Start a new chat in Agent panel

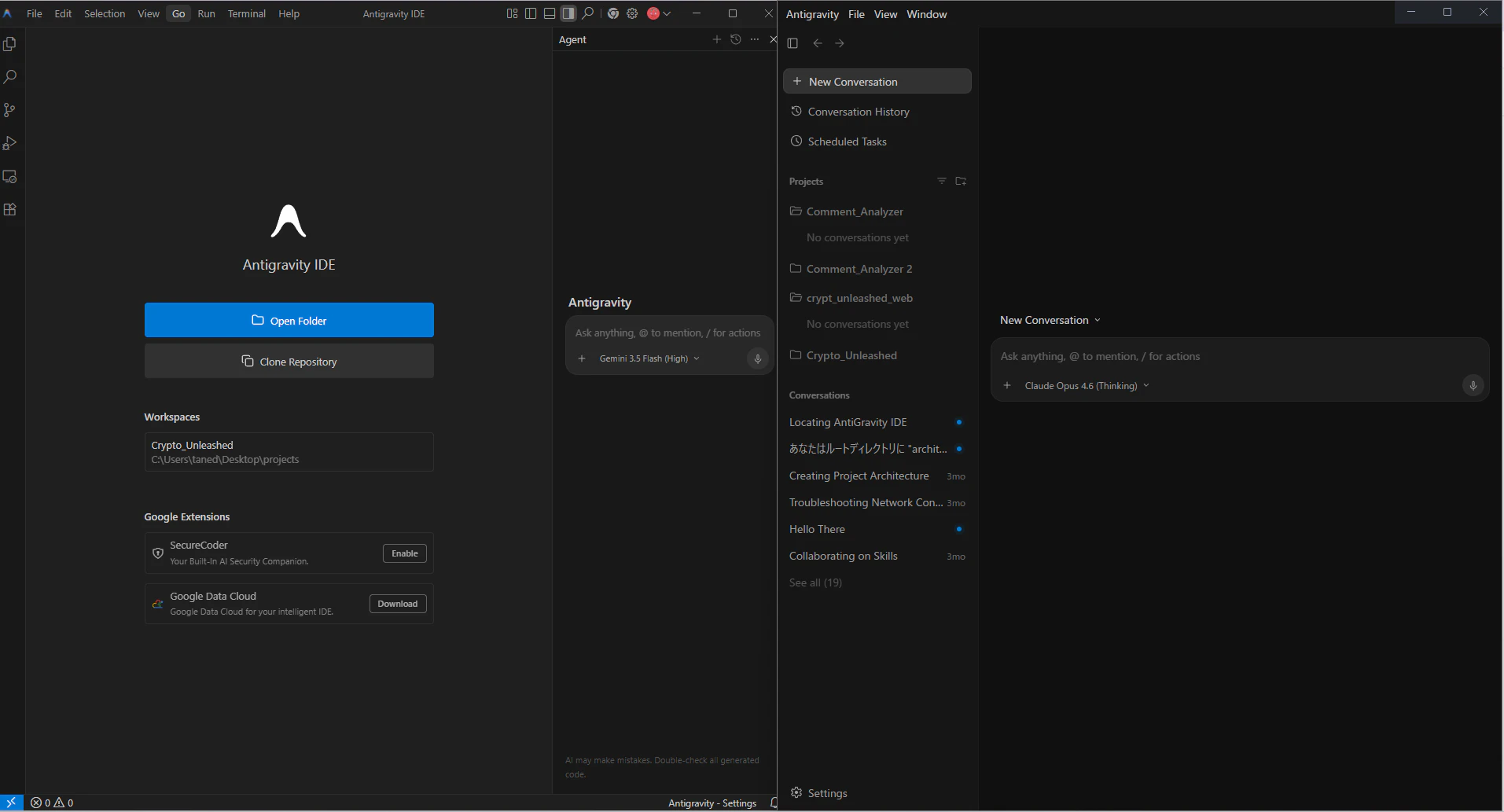click(x=717, y=39)
